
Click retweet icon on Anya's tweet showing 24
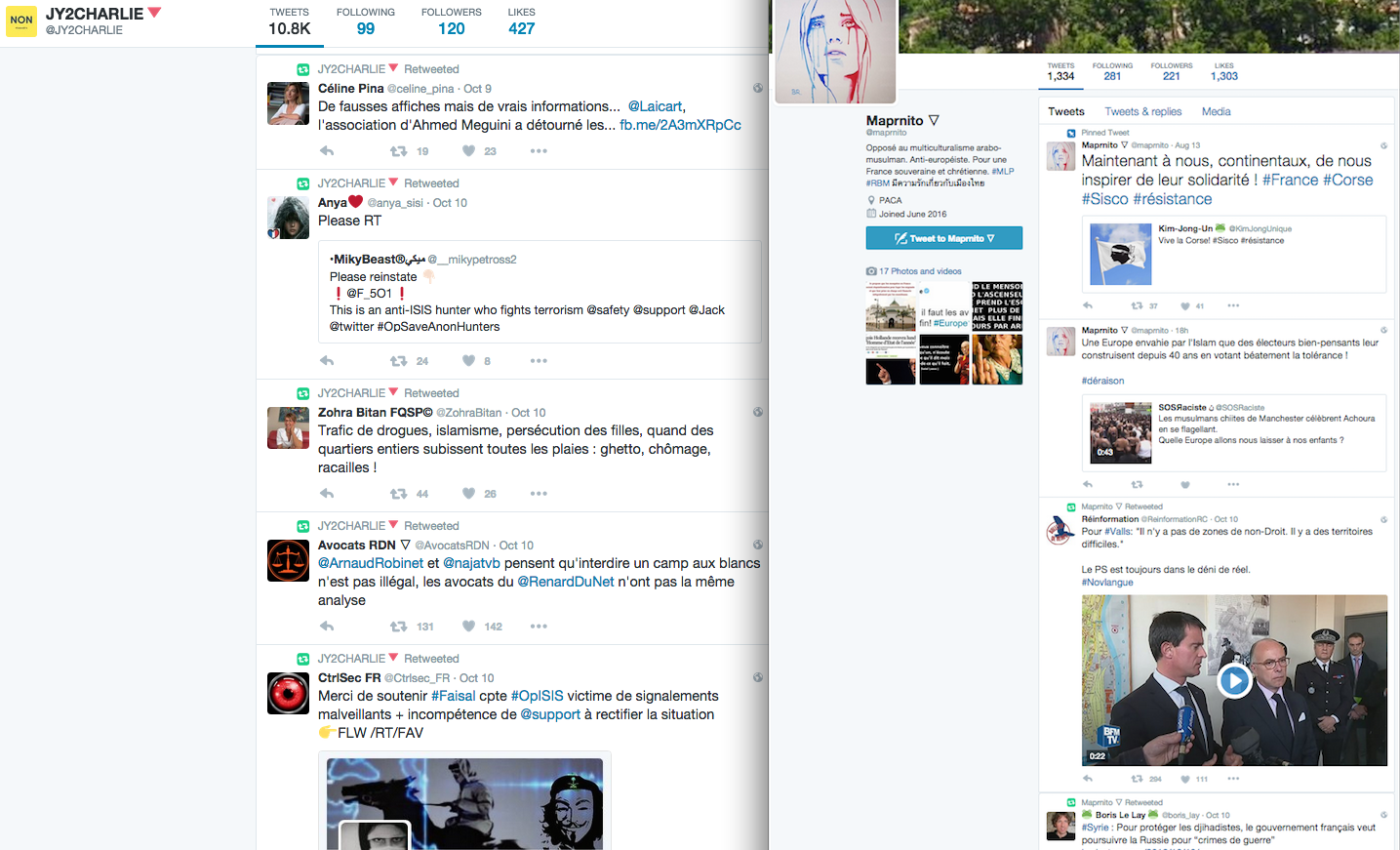pyautogui.click(x=398, y=361)
